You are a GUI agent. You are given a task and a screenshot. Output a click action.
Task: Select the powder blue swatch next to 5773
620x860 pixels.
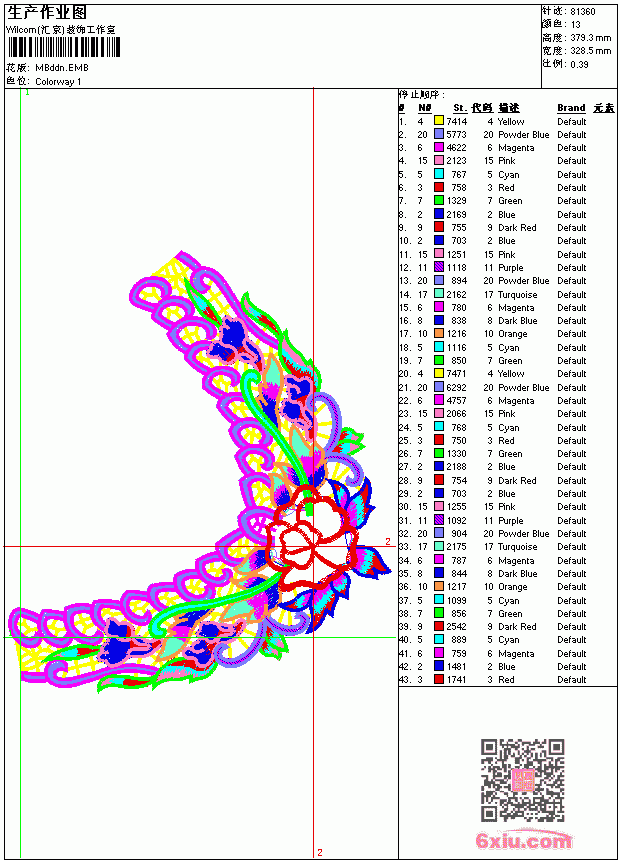tap(439, 134)
